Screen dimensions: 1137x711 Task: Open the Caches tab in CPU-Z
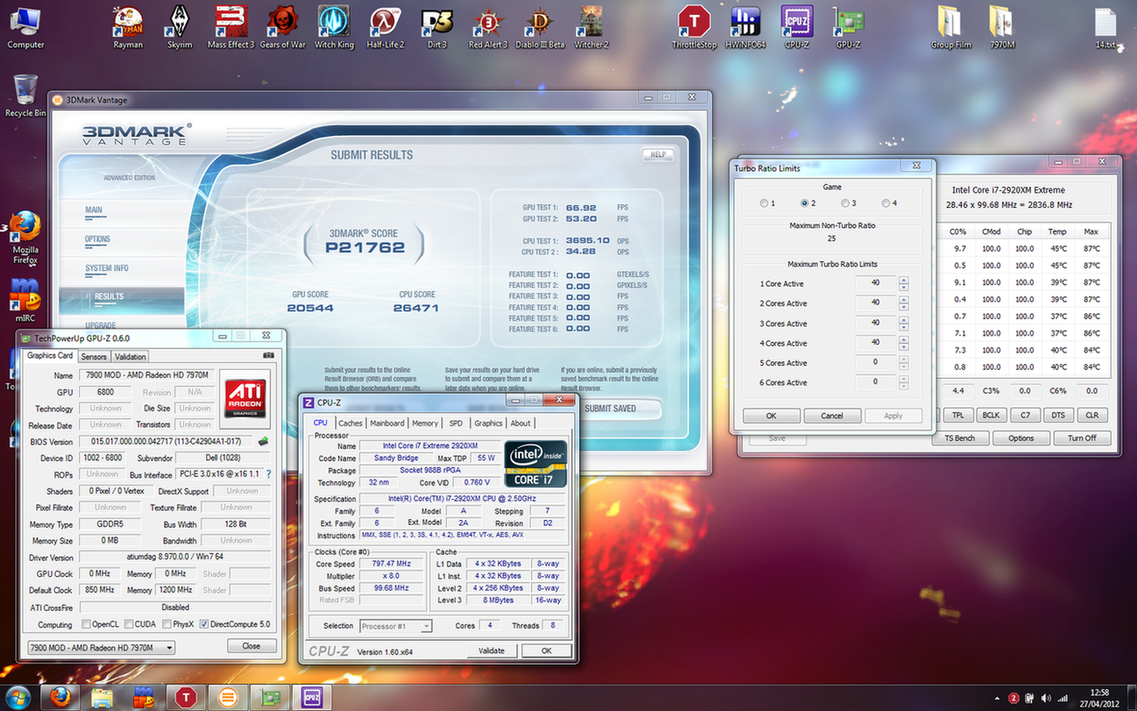[350, 423]
